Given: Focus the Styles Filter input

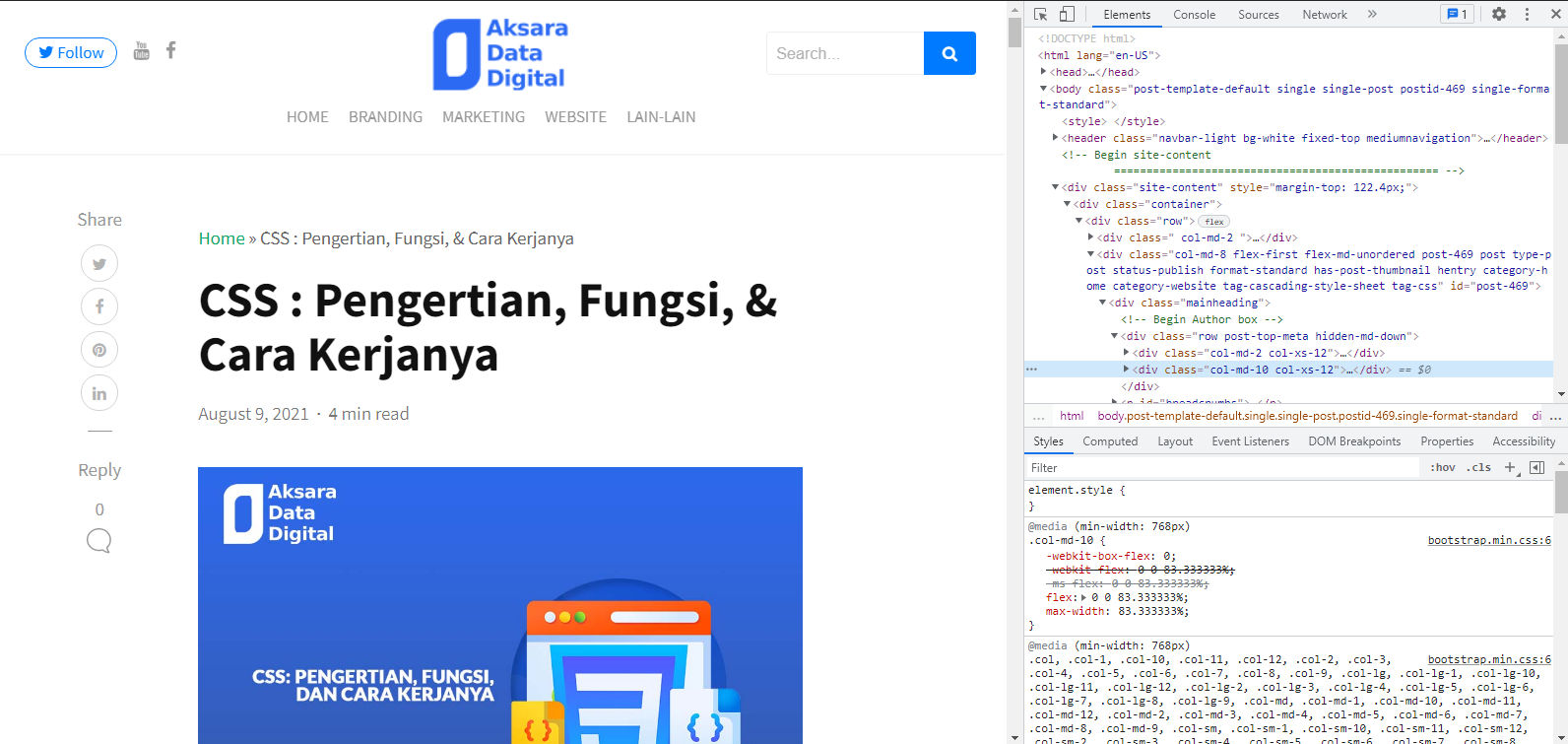Looking at the screenshot, I should tap(1221, 468).
